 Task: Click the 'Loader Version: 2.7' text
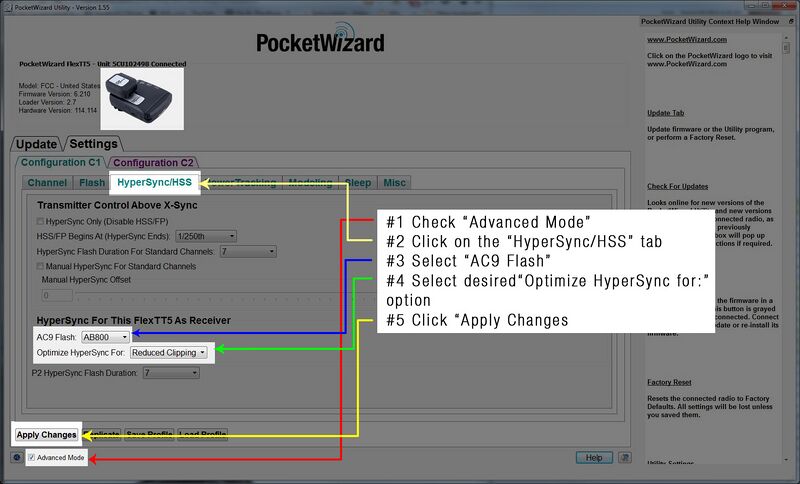(47, 102)
